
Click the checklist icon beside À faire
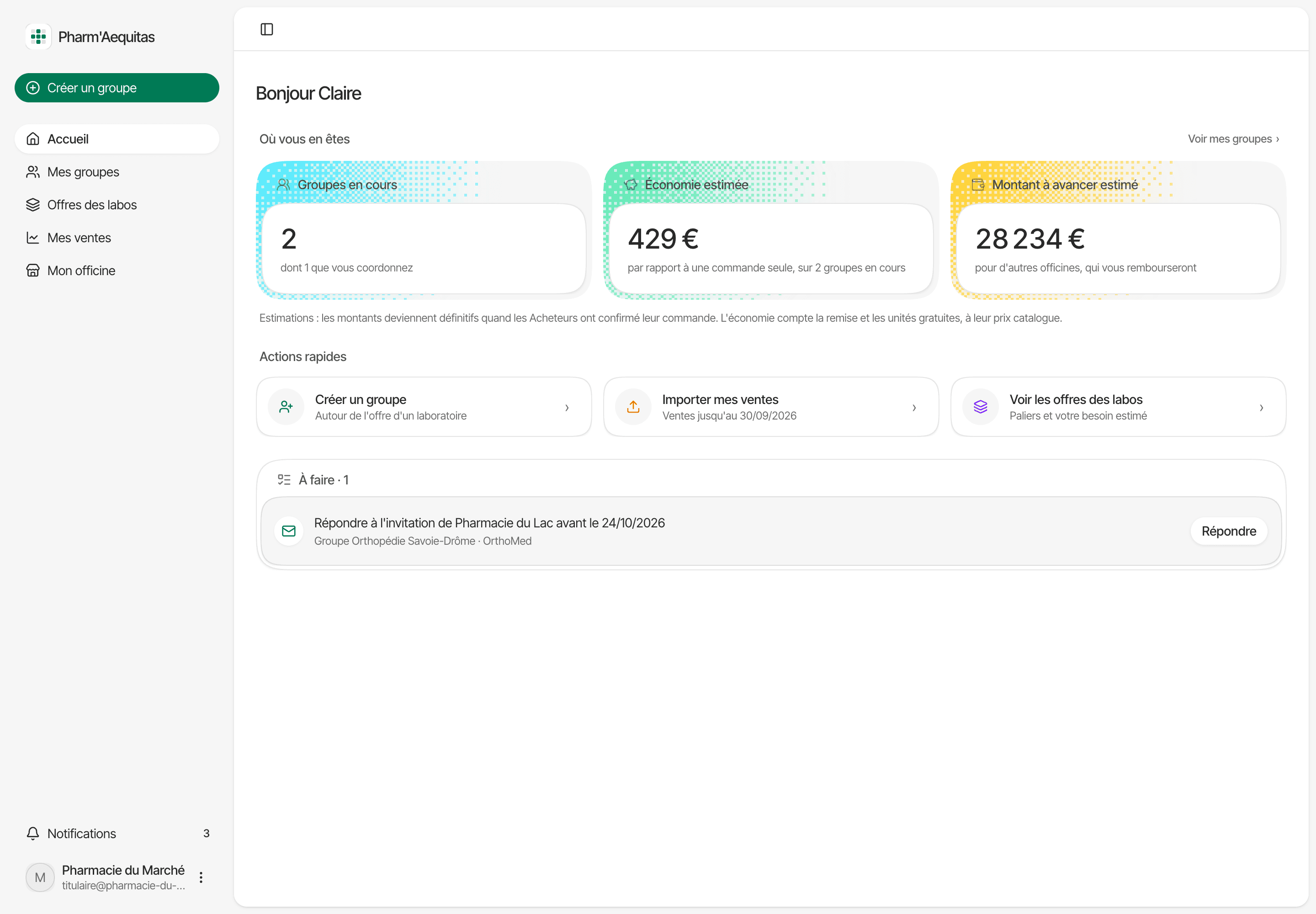(284, 480)
